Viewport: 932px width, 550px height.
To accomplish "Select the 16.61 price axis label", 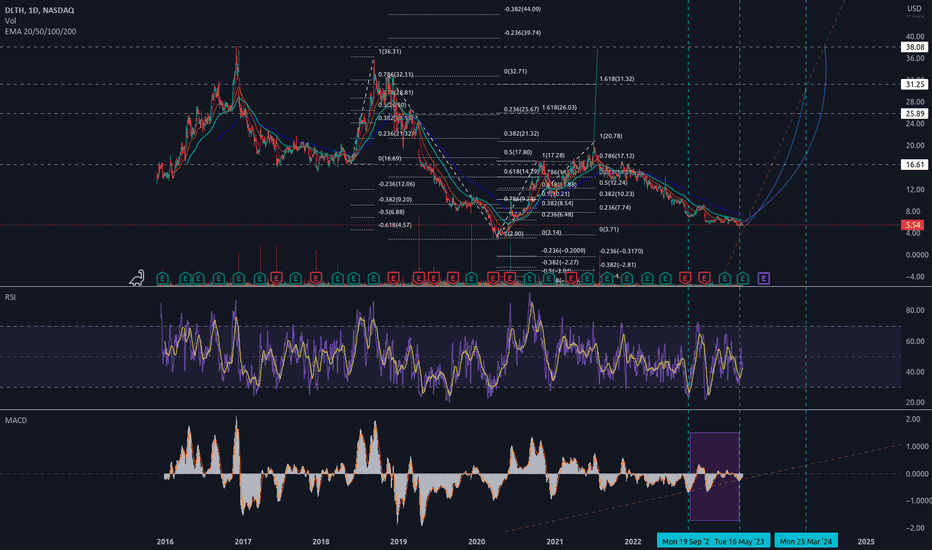I will [x=913, y=165].
